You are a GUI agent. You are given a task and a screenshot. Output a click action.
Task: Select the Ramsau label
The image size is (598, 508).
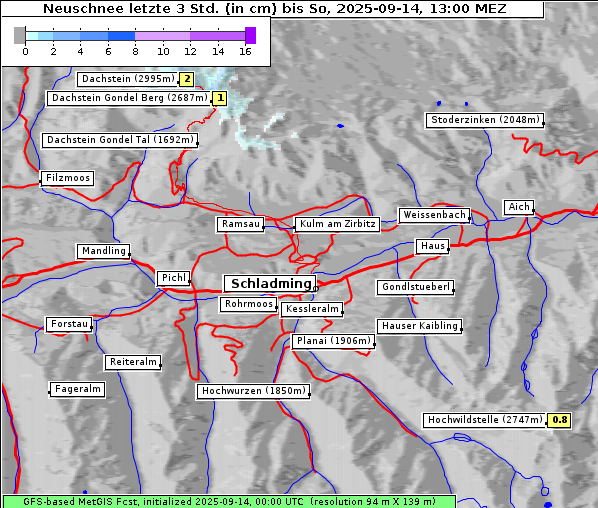(241, 224)
